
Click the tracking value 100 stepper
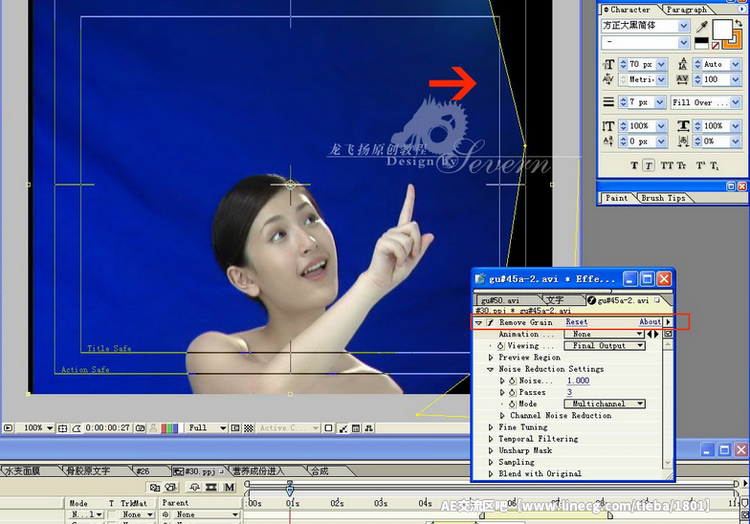click(697, 79)
